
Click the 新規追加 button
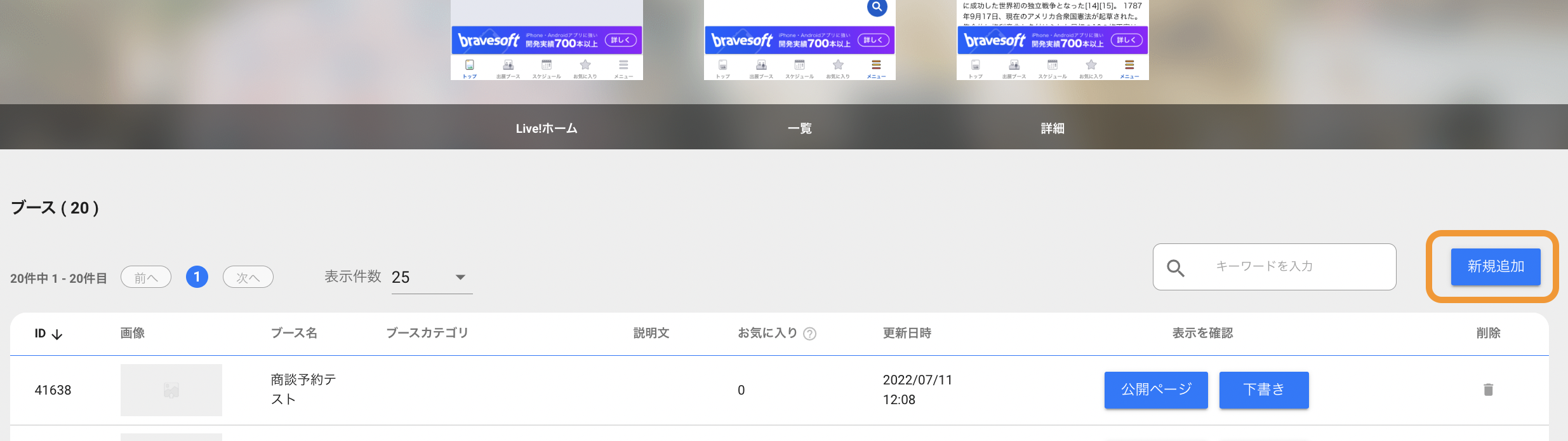click(1496, 267)
